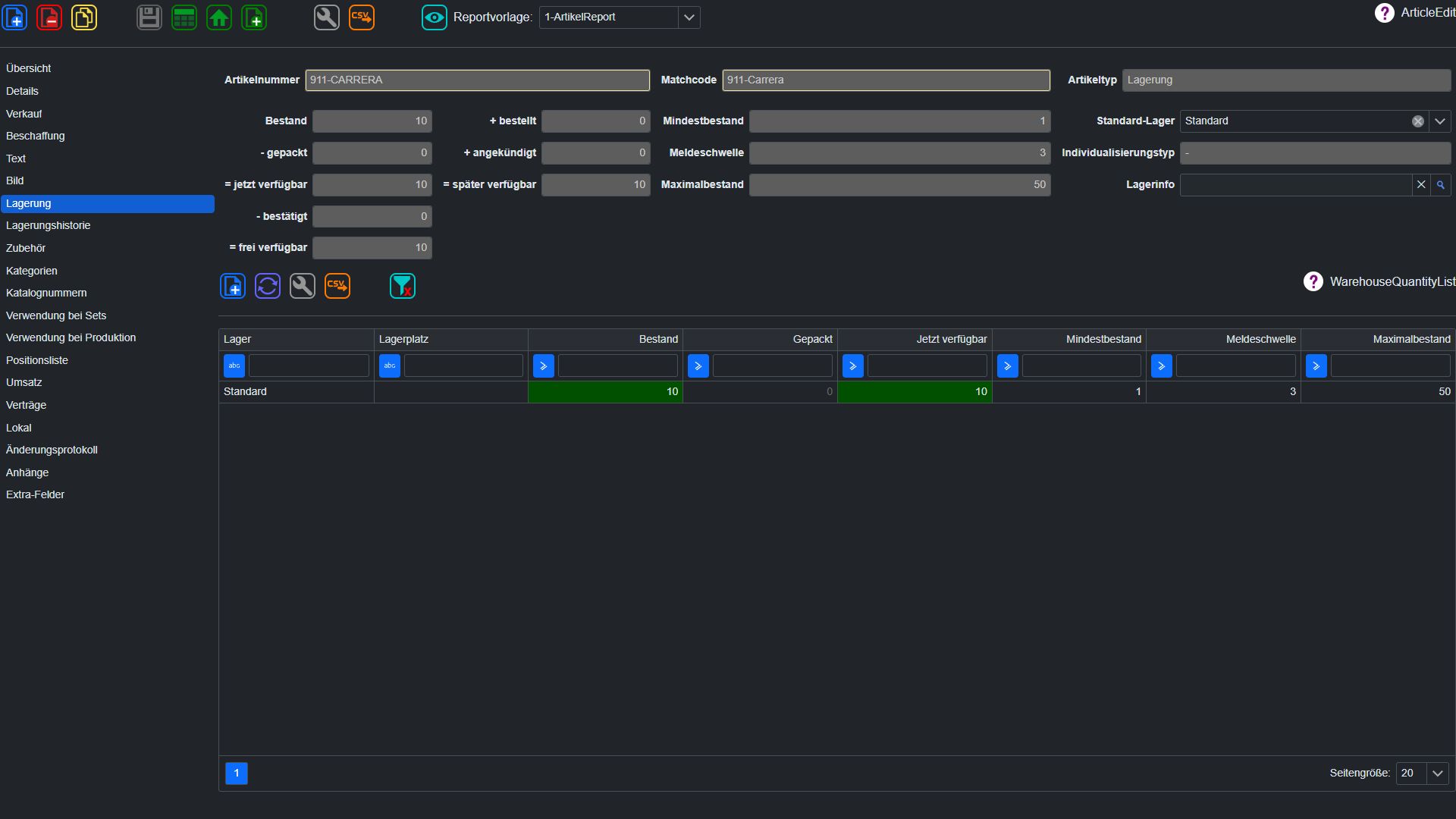This screenshot has height=819, width=1456.
Task: Click the top toolbar CSV export icon
Action: pyautogui.click(x=362, y=17)
